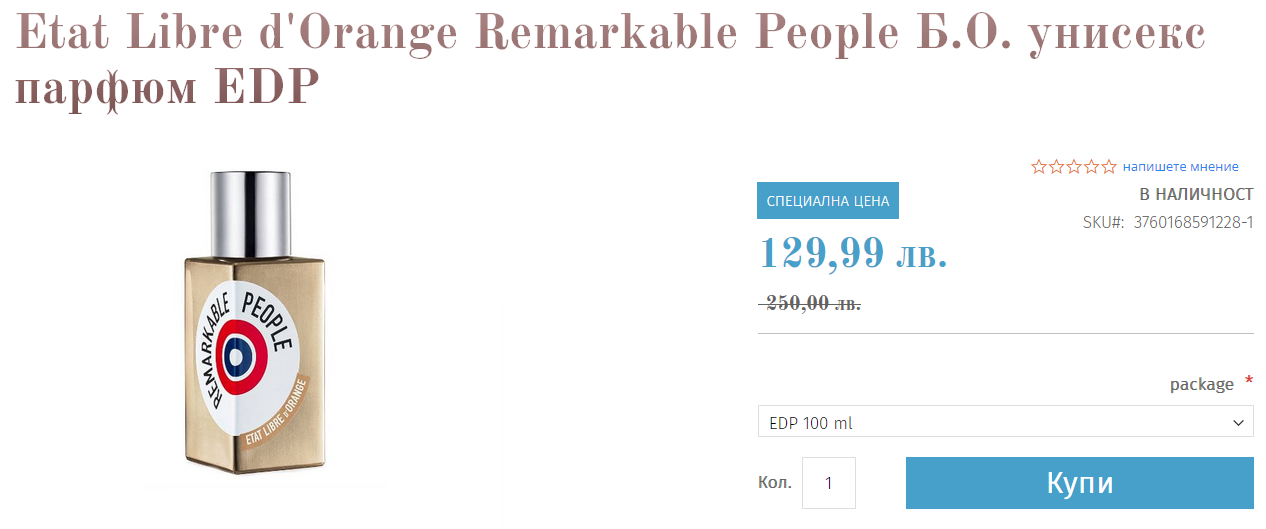This screenshot has width=1266, height=529.
Task: Click the red required asterisk
Action: tap(1248, 382)
